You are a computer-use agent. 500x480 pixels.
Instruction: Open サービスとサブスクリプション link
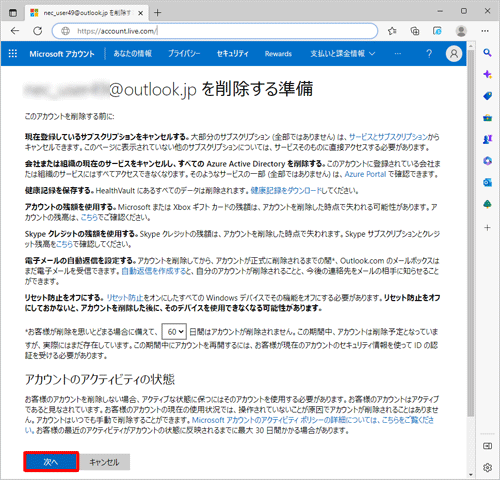[x=388, y=137]
